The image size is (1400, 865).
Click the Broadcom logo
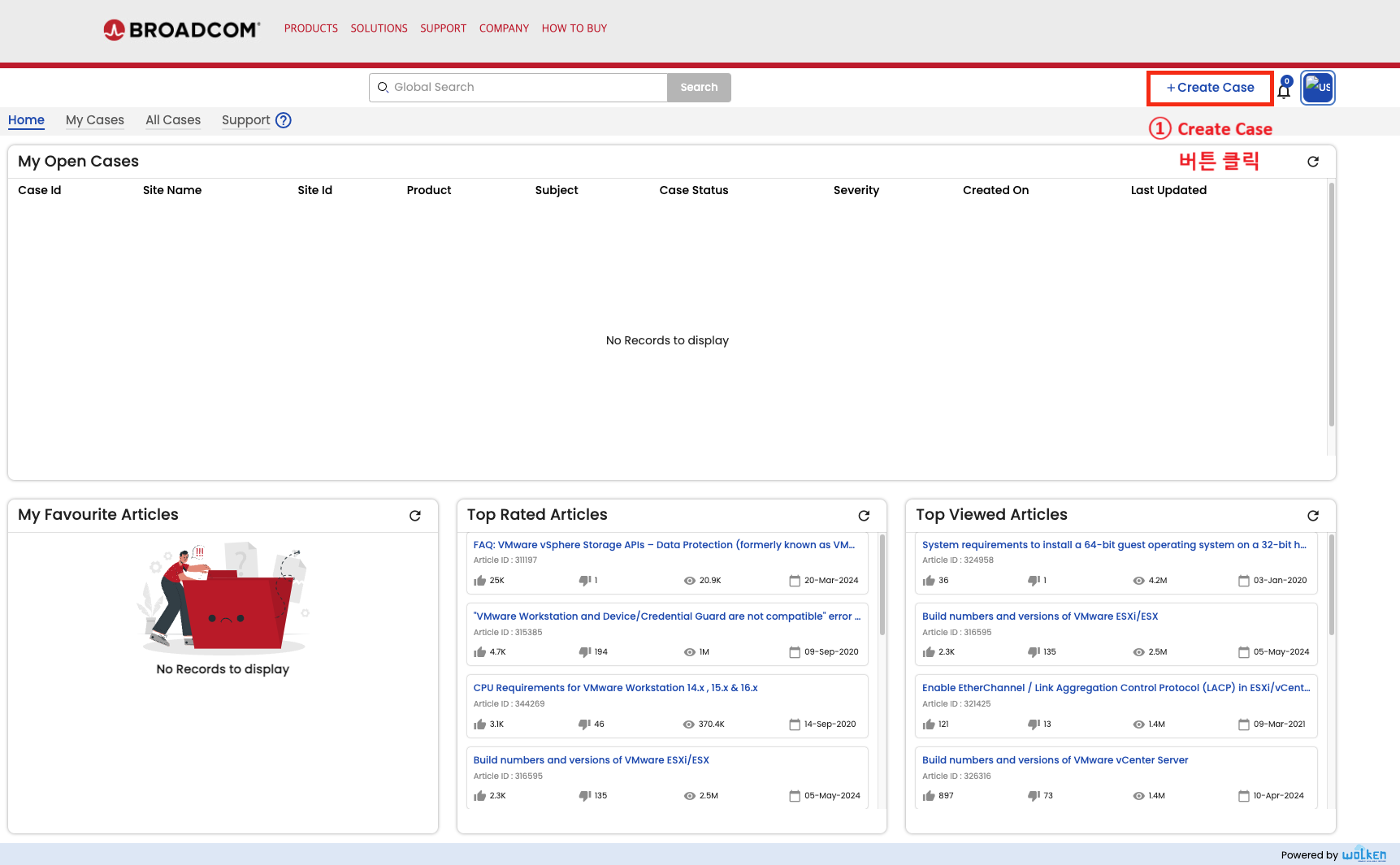[x=182, y=30]
